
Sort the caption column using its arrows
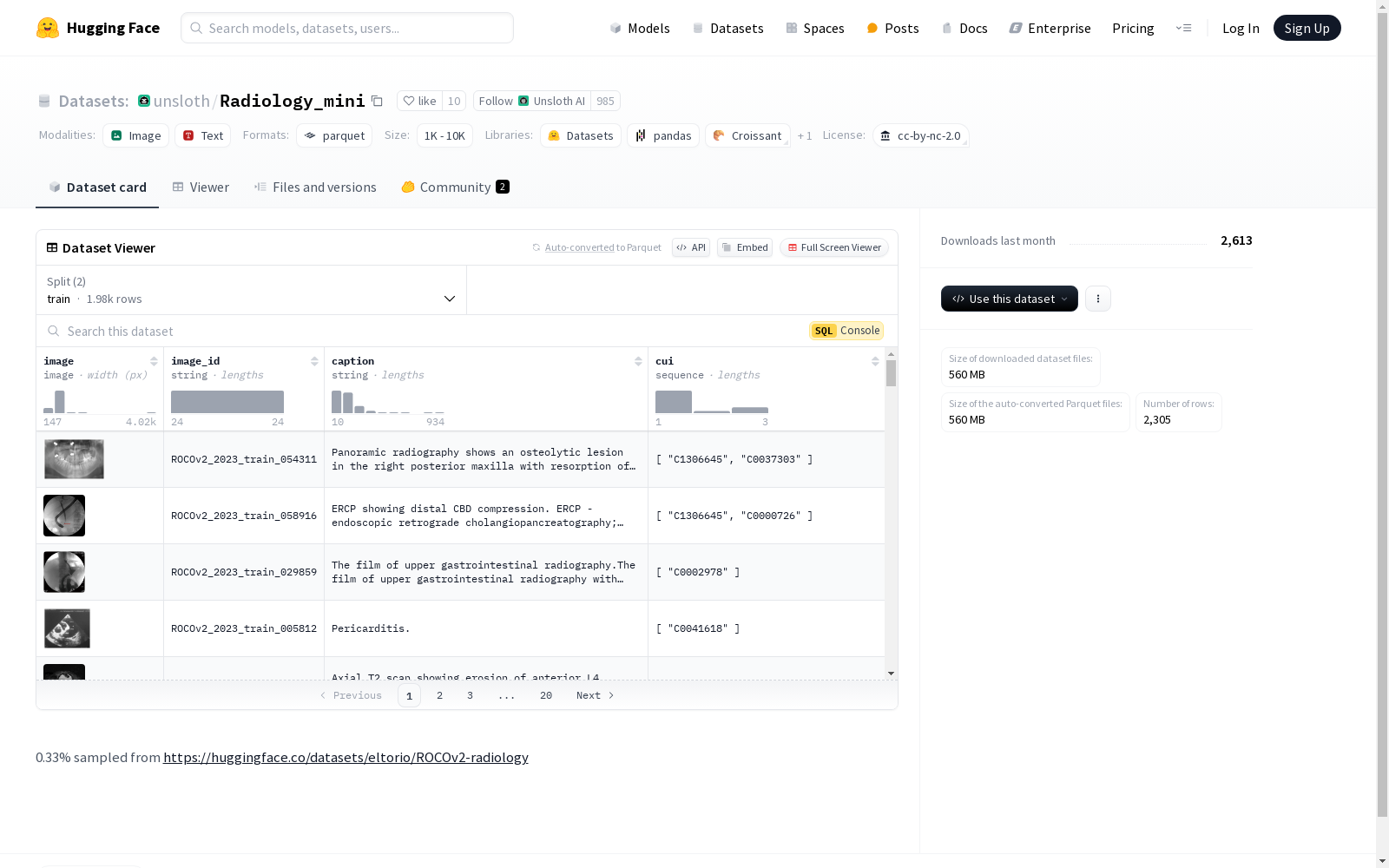click(x=638, y=361)
